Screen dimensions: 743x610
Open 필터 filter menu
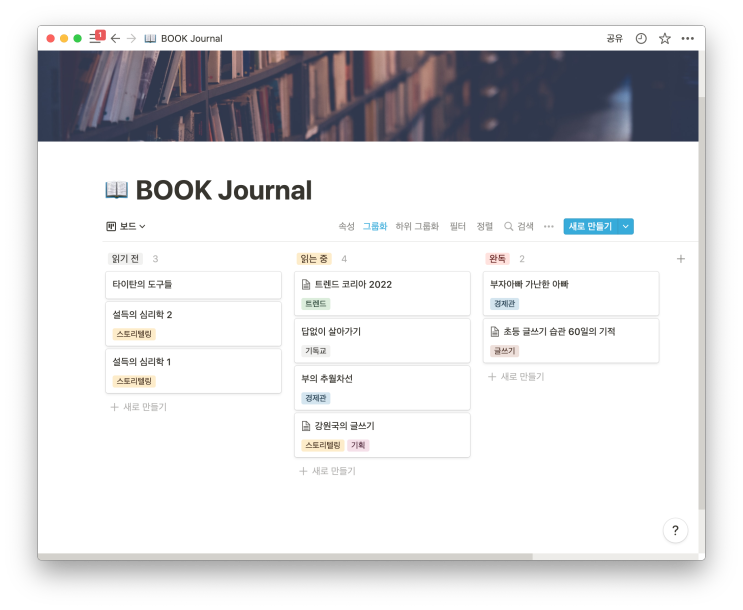(x=457, y=227)
